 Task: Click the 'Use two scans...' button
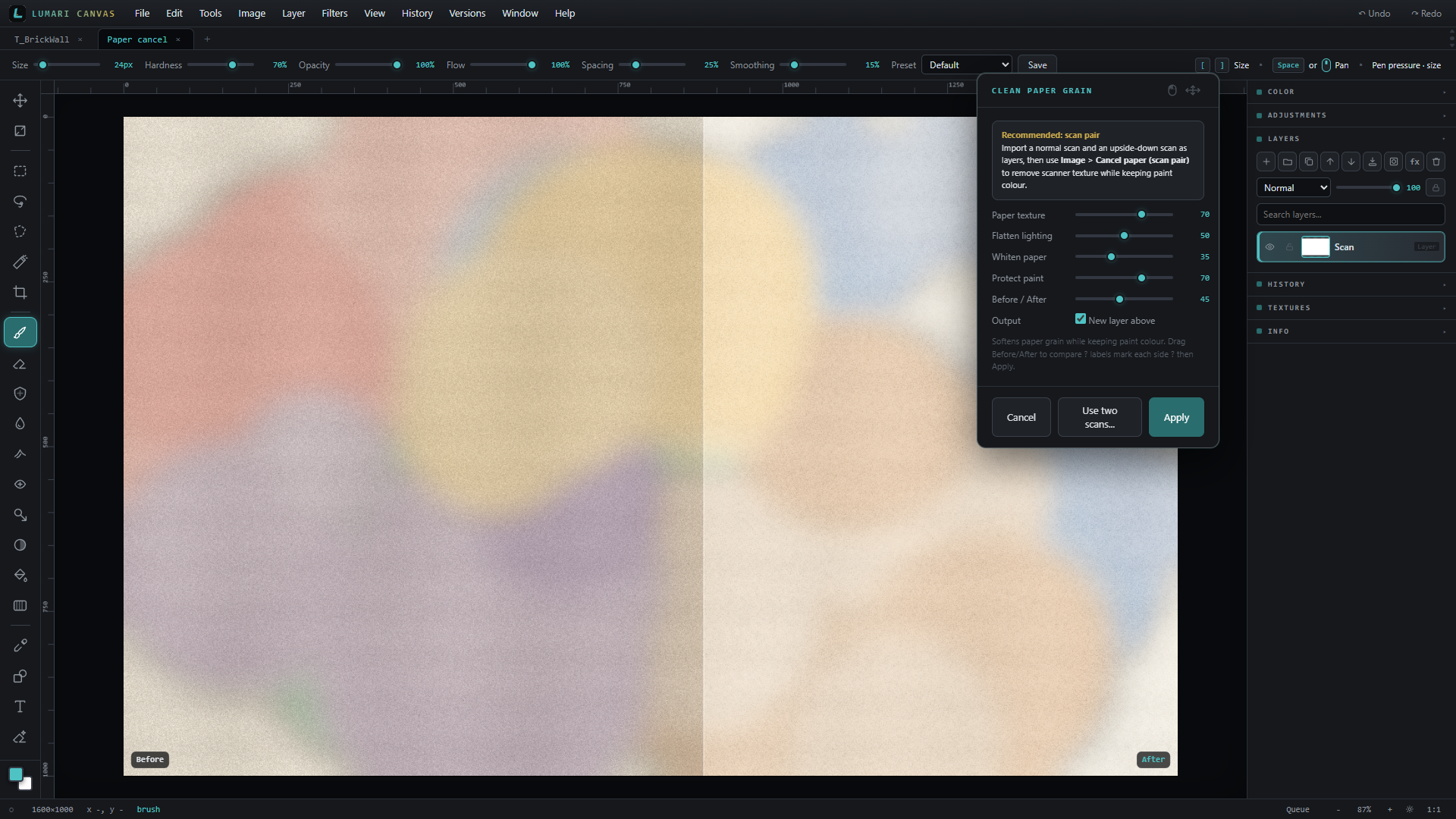pyautogui.click(x=1100, y=418)
